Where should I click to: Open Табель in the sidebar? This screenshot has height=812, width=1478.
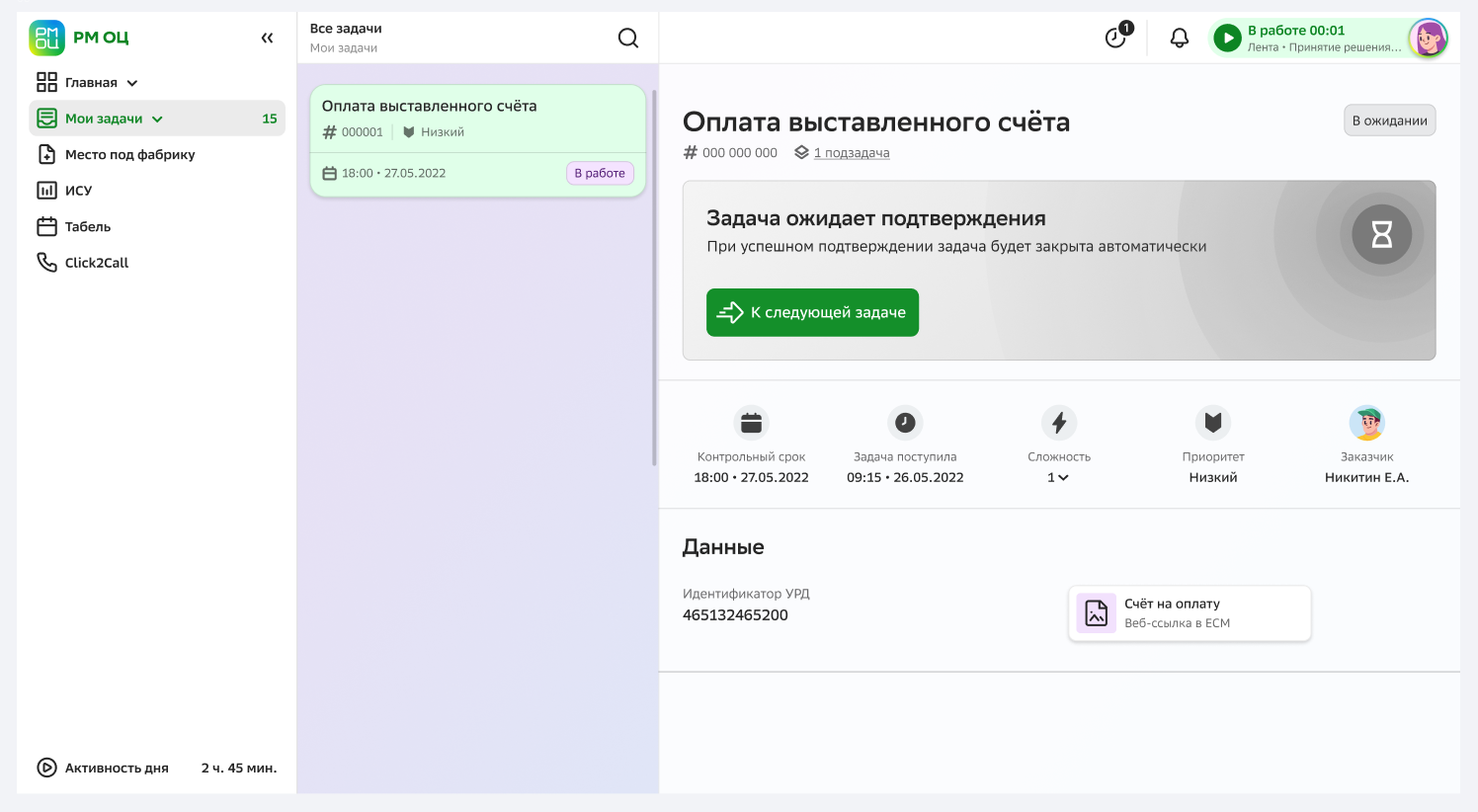tap(87, 227)
